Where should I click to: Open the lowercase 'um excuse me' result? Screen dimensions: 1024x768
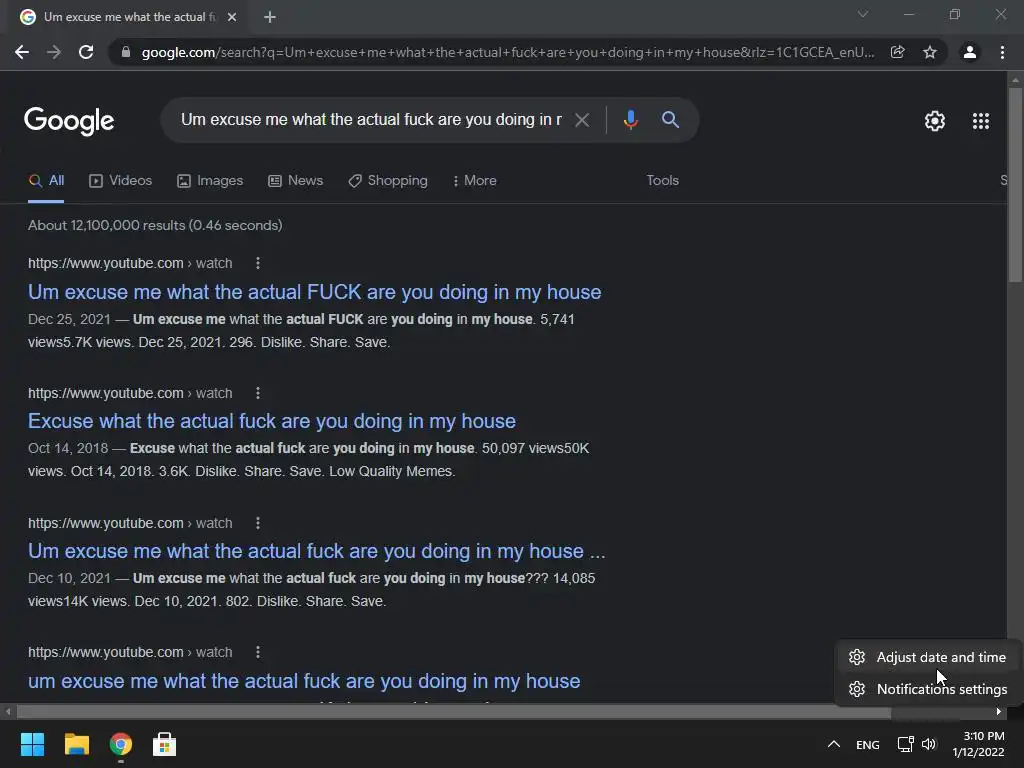click(x=304, y=681)
